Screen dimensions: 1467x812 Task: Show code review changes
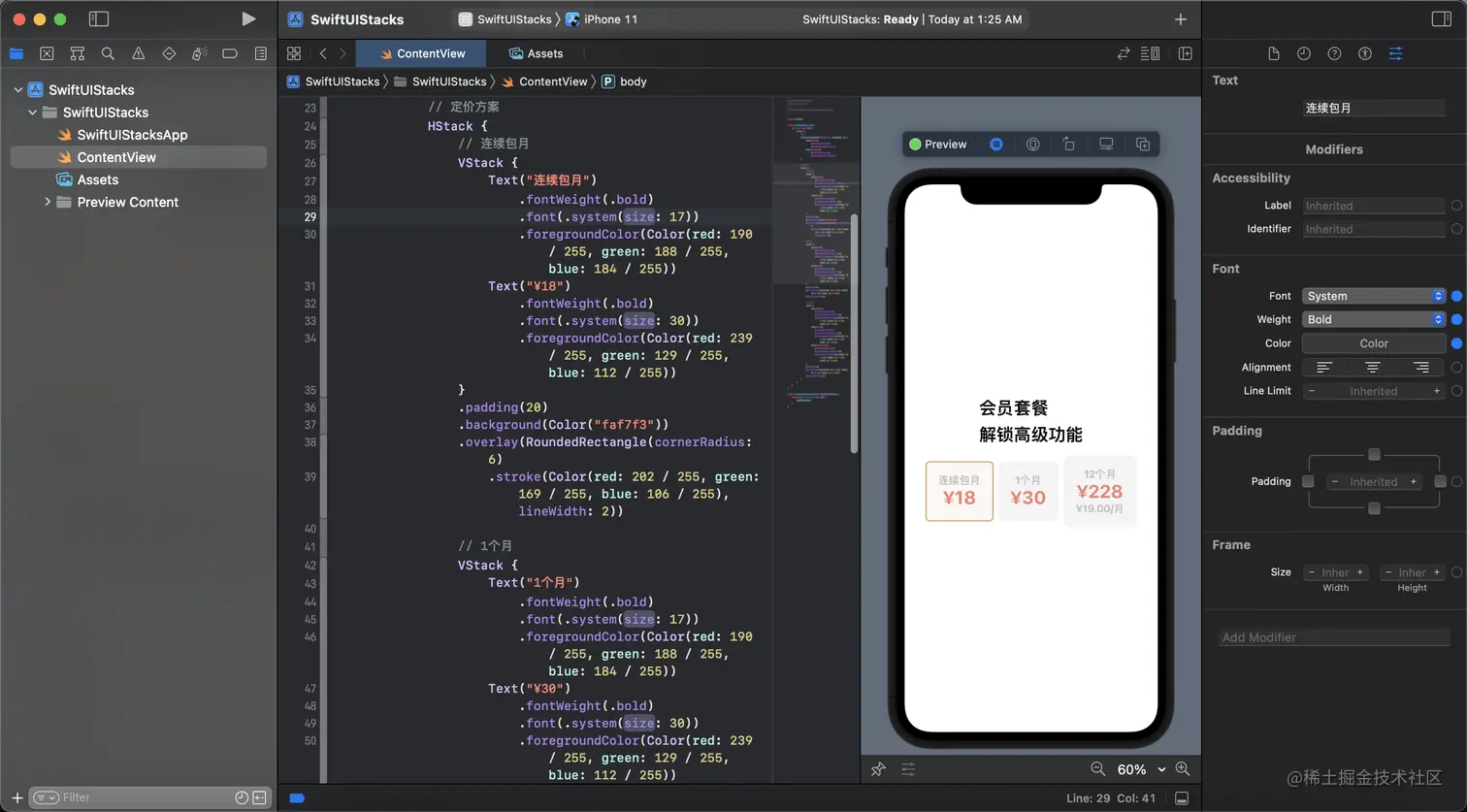click(x=1124, y=53)
